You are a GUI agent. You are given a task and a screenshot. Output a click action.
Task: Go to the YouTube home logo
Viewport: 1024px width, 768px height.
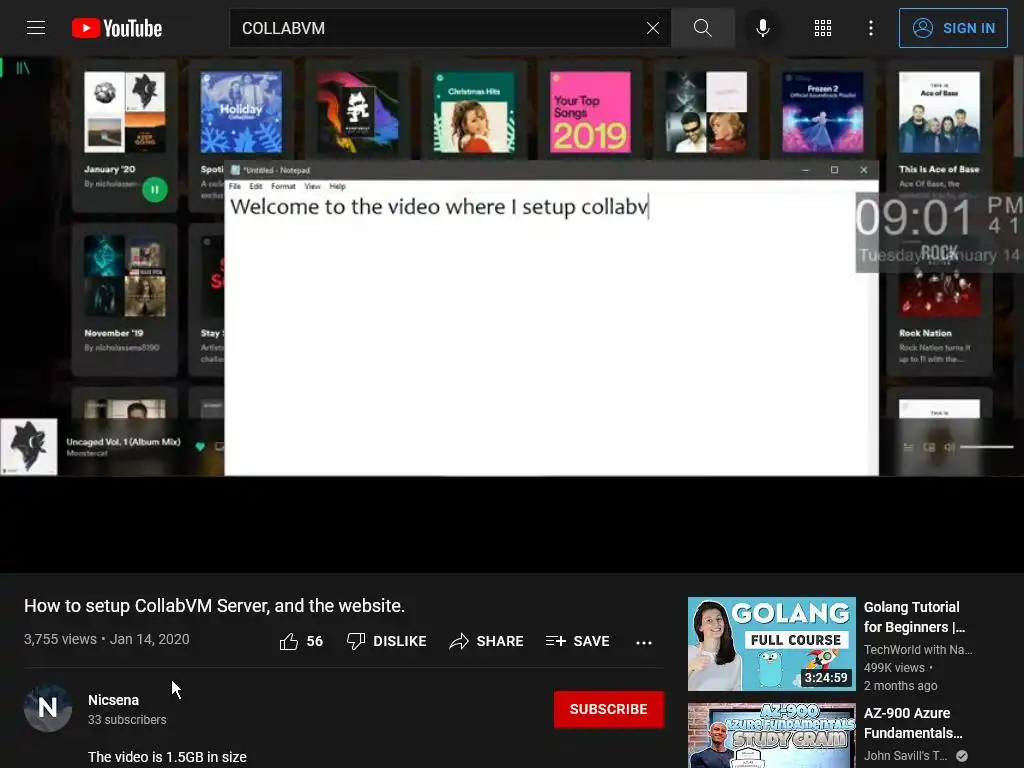(117, 28)
